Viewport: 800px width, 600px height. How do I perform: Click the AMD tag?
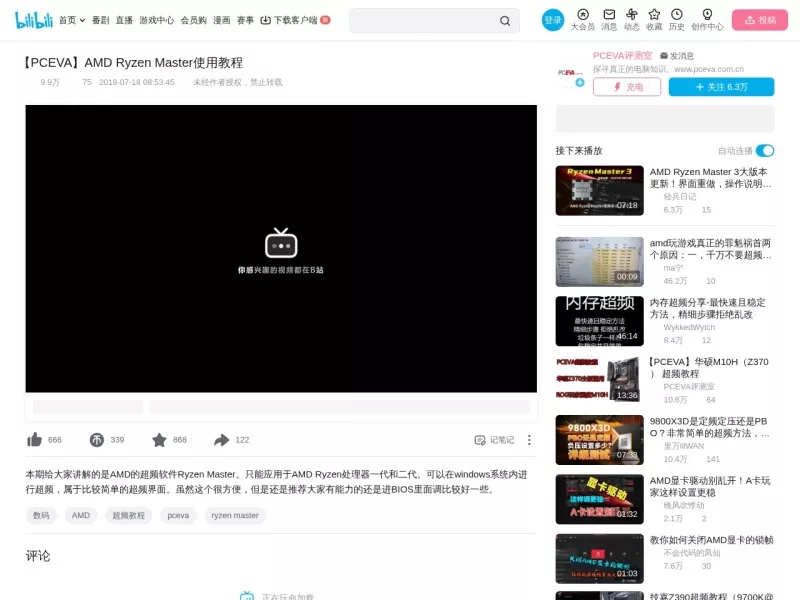pyautogui.click(x=81, y=515)
